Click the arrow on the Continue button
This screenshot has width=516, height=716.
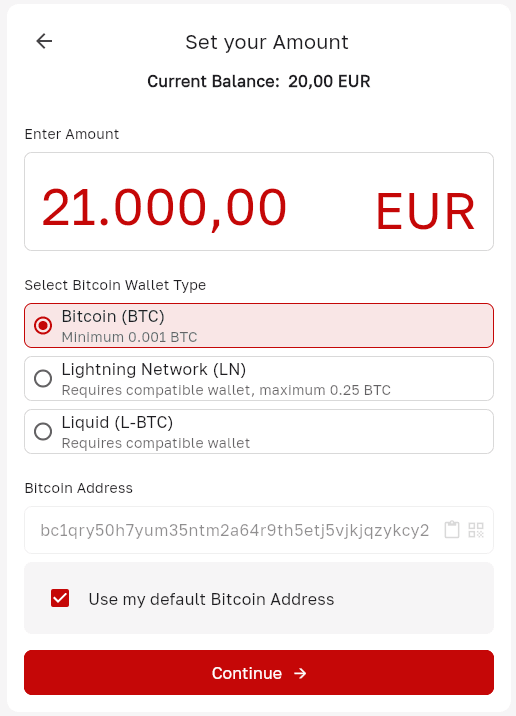click(x=300, y=673)
